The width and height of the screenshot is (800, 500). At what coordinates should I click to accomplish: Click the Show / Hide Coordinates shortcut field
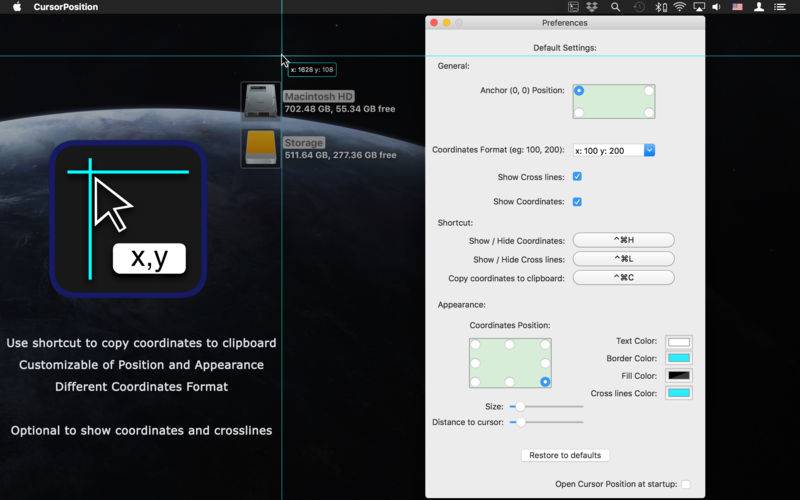coord(623,240)
